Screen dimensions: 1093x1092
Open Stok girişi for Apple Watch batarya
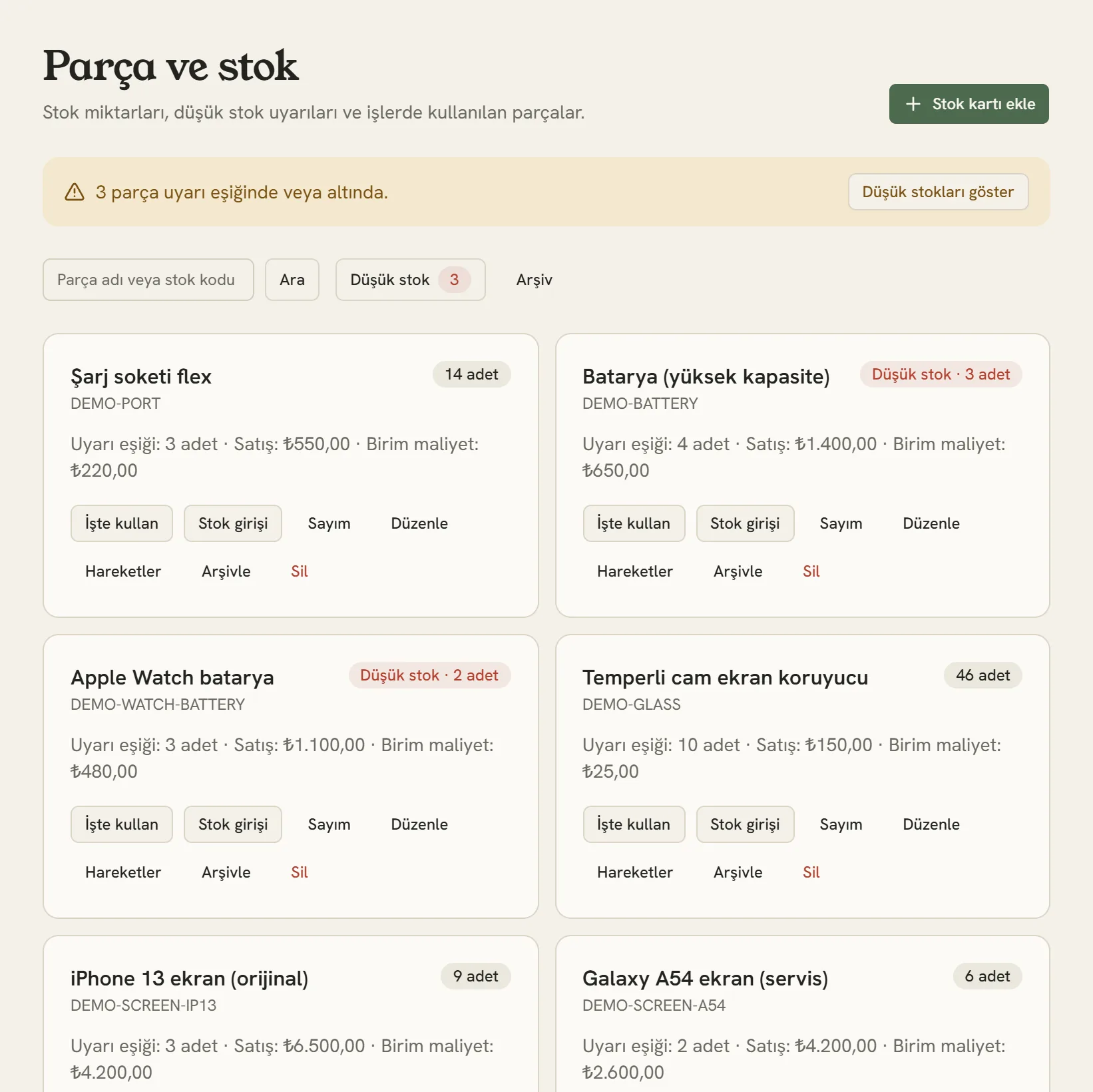[233, 824]
